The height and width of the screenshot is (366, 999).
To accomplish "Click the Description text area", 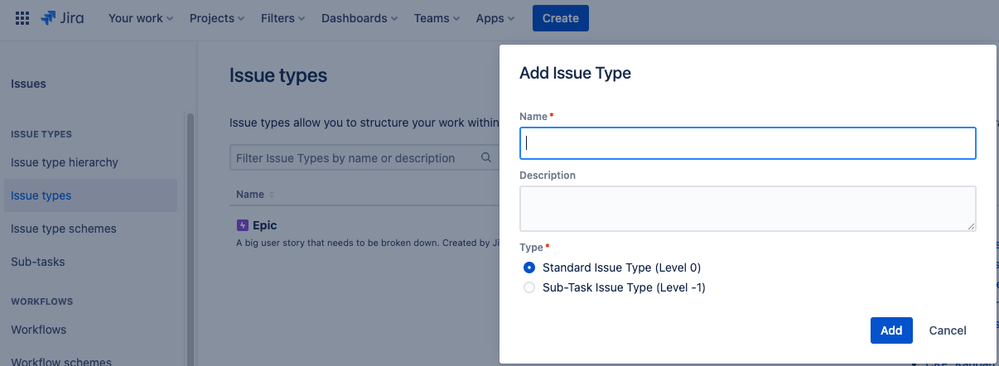I will click(747, 209).
